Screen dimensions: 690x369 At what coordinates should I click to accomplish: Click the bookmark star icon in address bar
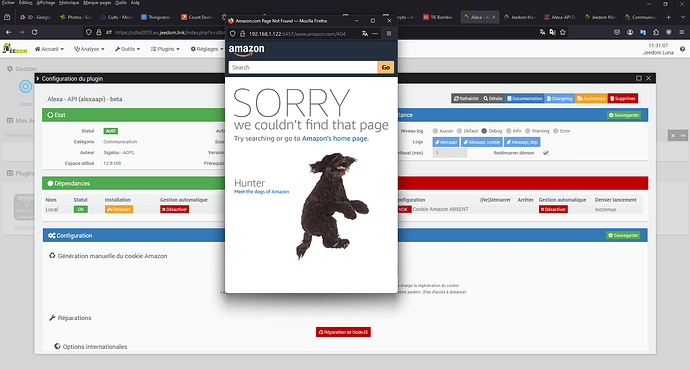point(562,32)
